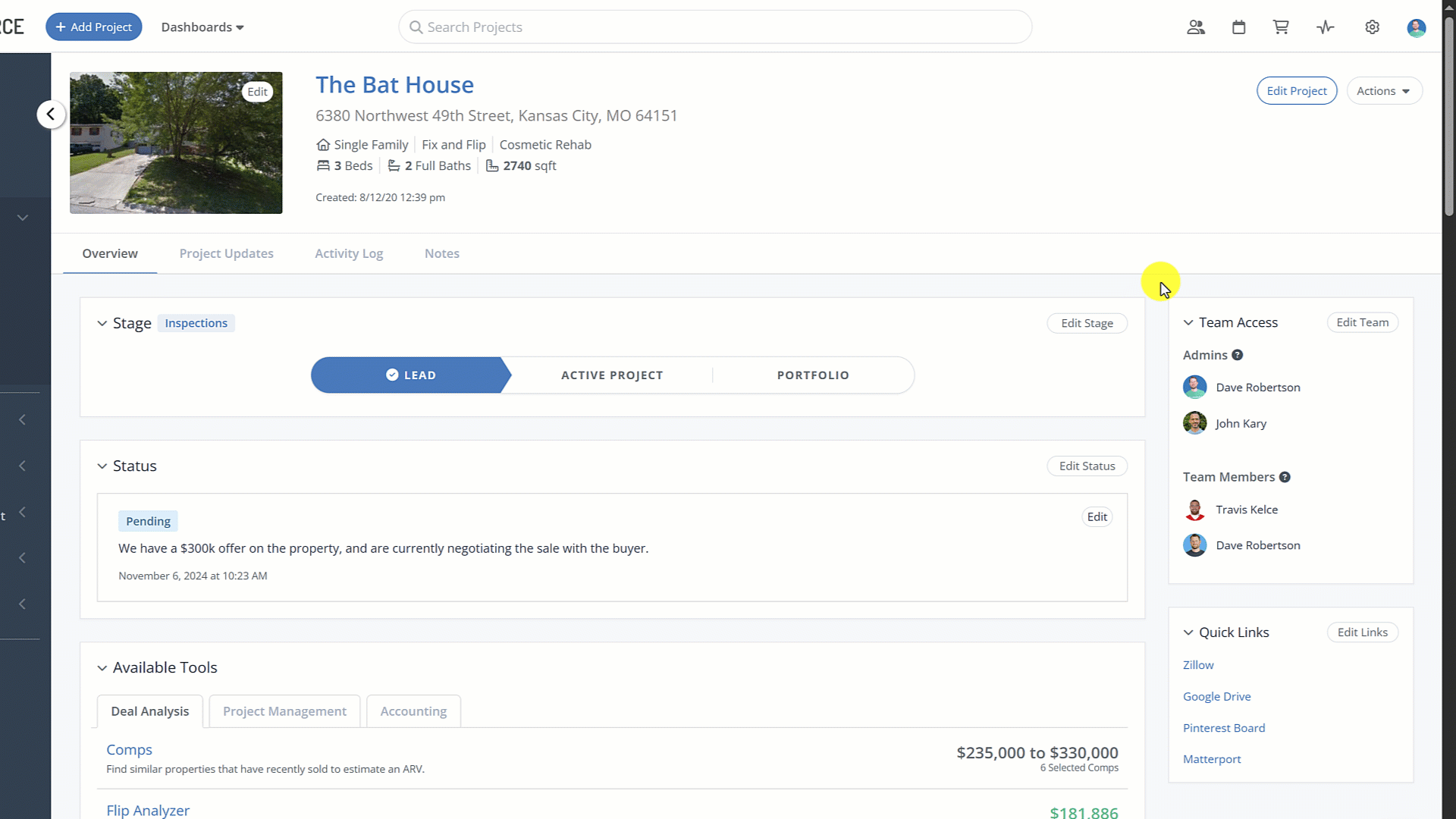This screenshot has width=1456, height=819.
Task: Click The Bat House project title
Action: 394,85
